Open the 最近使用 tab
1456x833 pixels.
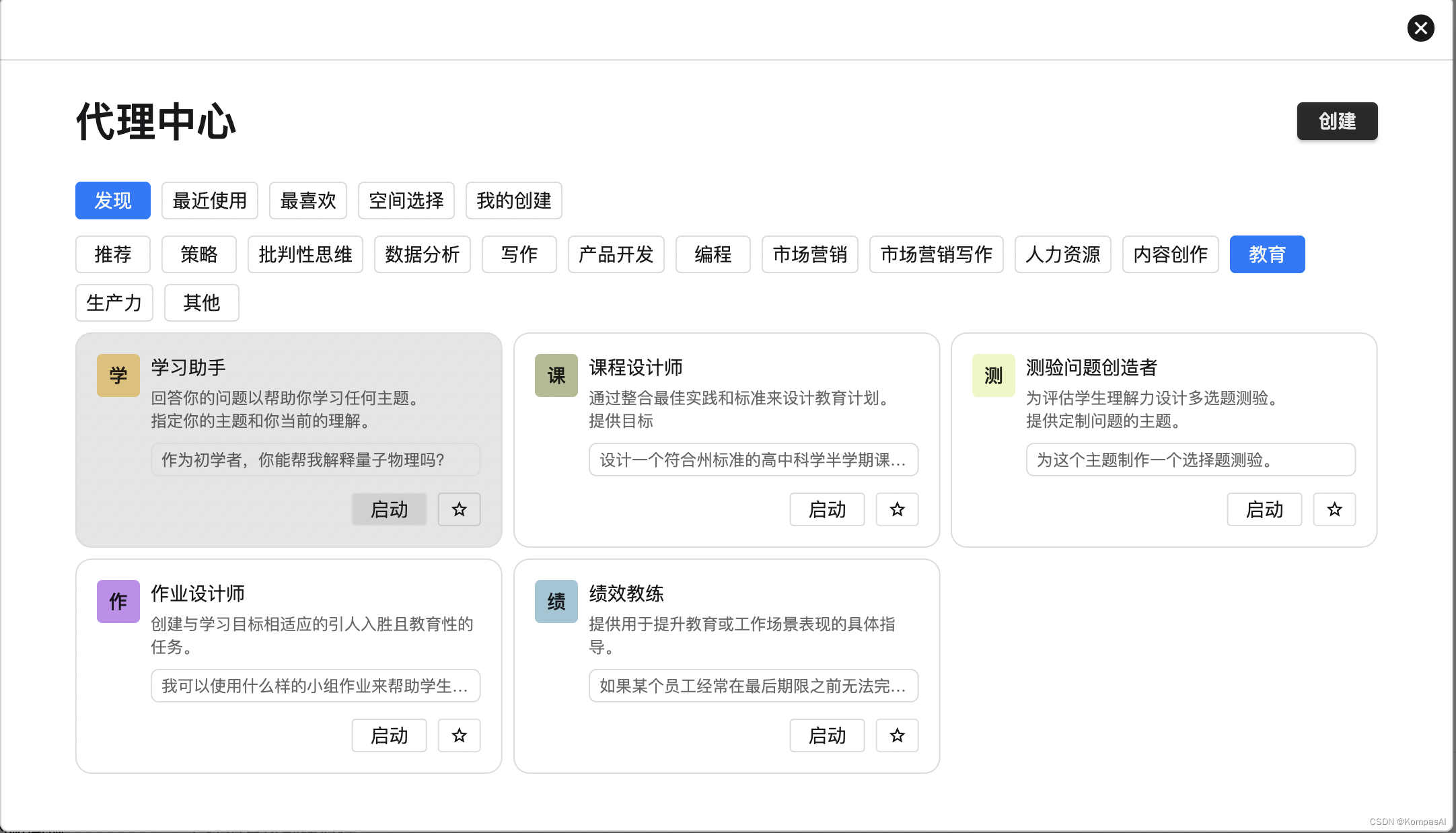pyautogui.click(x=210, y=201)
